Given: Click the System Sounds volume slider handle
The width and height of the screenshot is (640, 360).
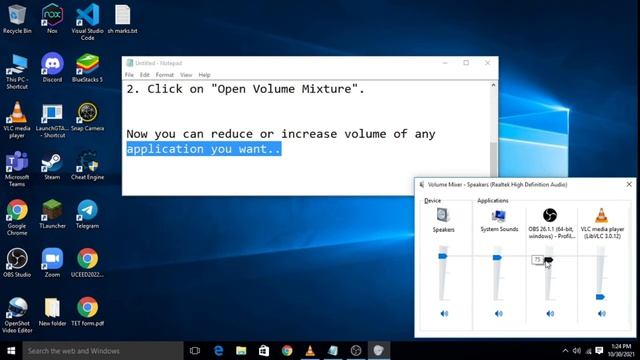Looking at the screenshot, I should point(497,258).
